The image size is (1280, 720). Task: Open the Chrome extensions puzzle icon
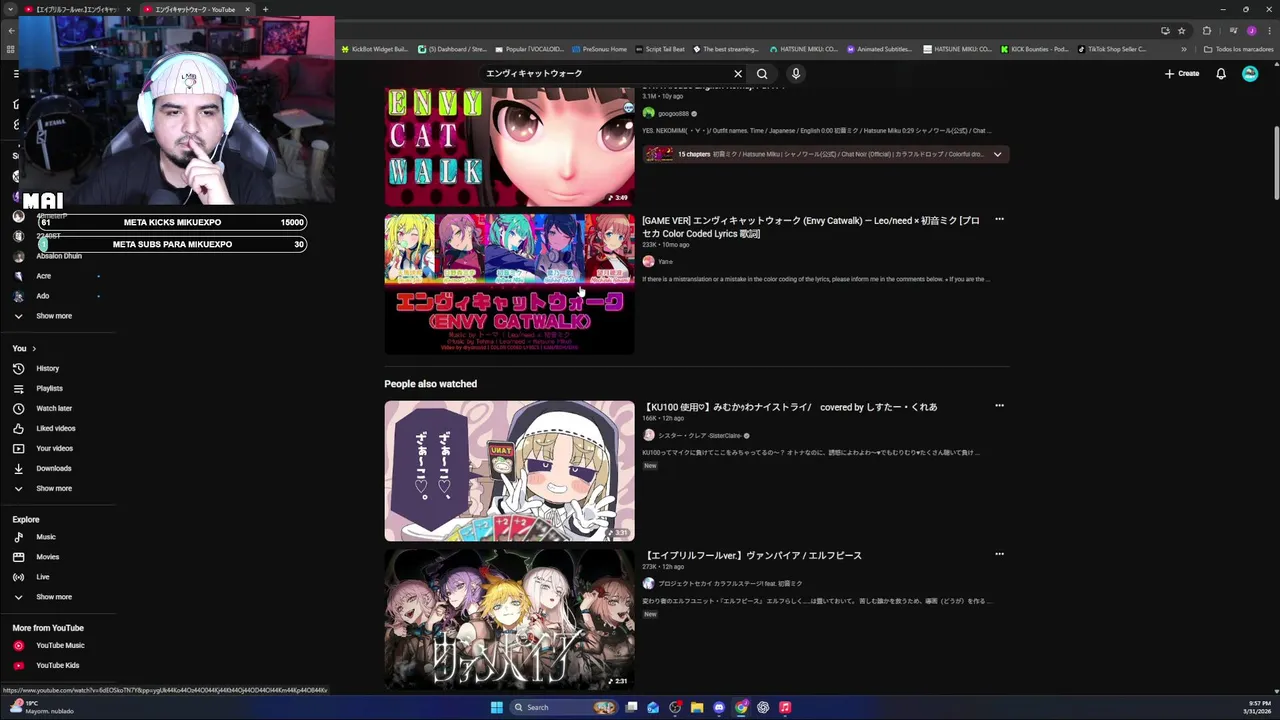pos(1206,30)
